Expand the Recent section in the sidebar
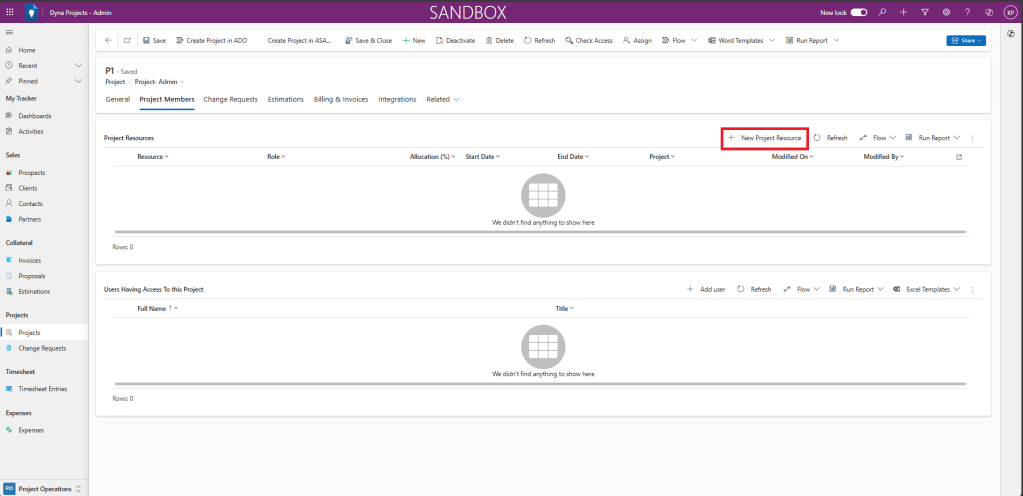Viewport: 1023px width, 496px height. tap(78, 65)
